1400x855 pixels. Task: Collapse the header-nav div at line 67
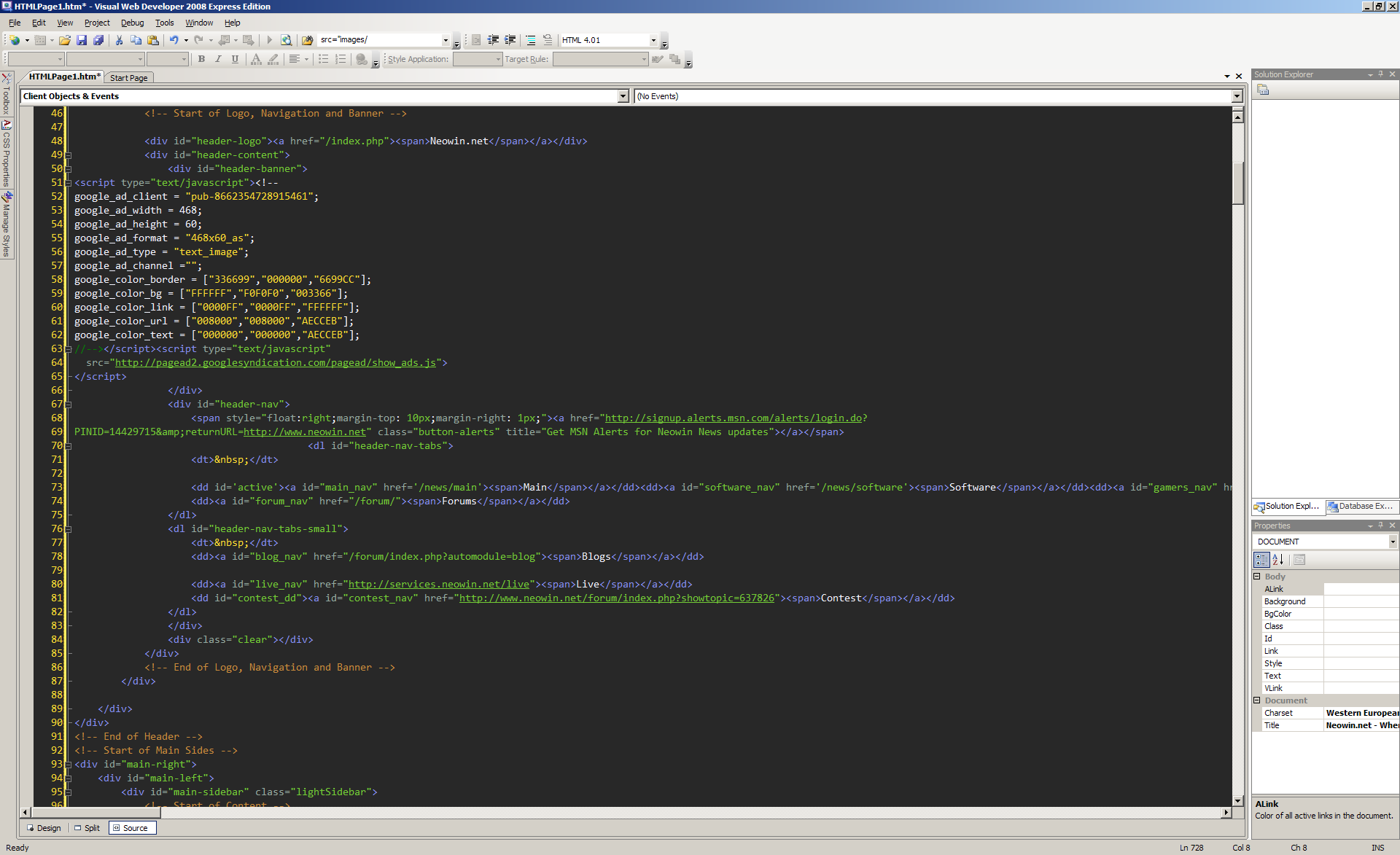(69, 405)
